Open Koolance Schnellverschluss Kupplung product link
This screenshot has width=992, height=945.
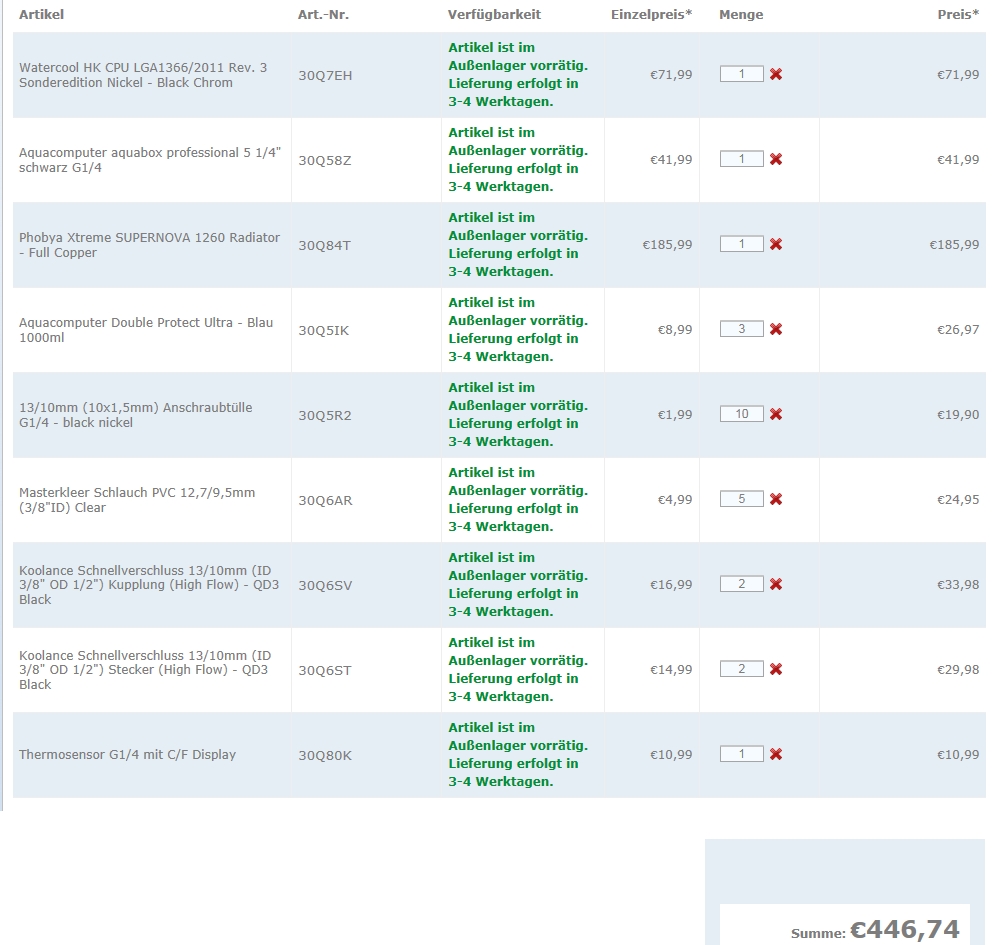[x=149, y=585]
